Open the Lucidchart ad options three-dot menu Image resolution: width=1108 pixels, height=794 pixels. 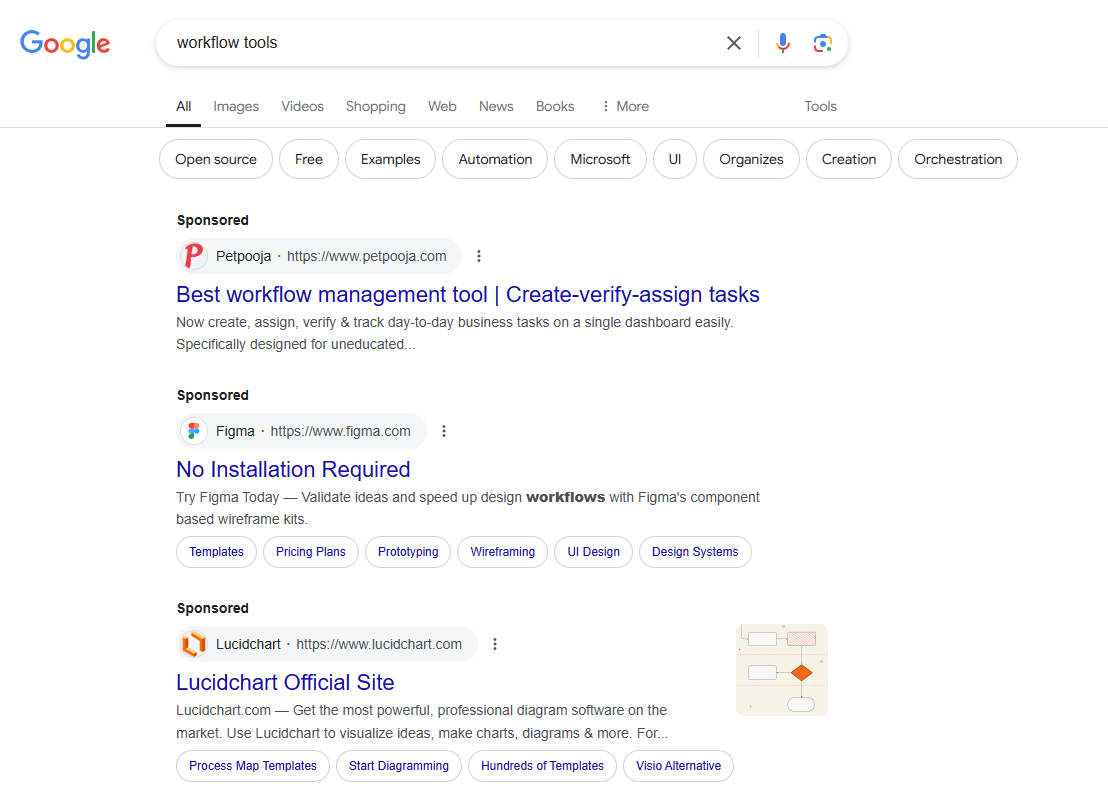(x=495, y=644)
